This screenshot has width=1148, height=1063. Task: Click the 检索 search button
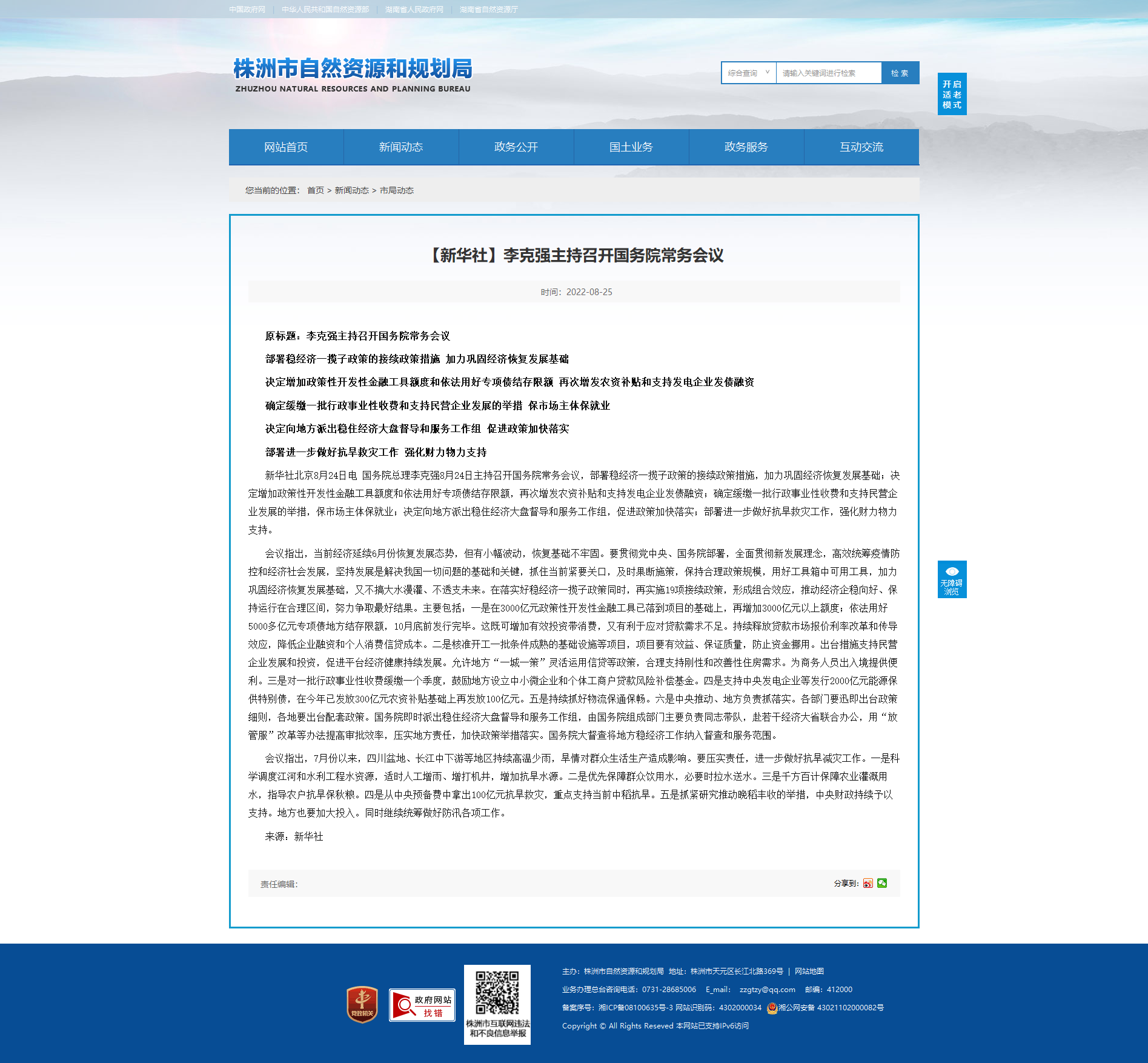(x=900, y=73)
